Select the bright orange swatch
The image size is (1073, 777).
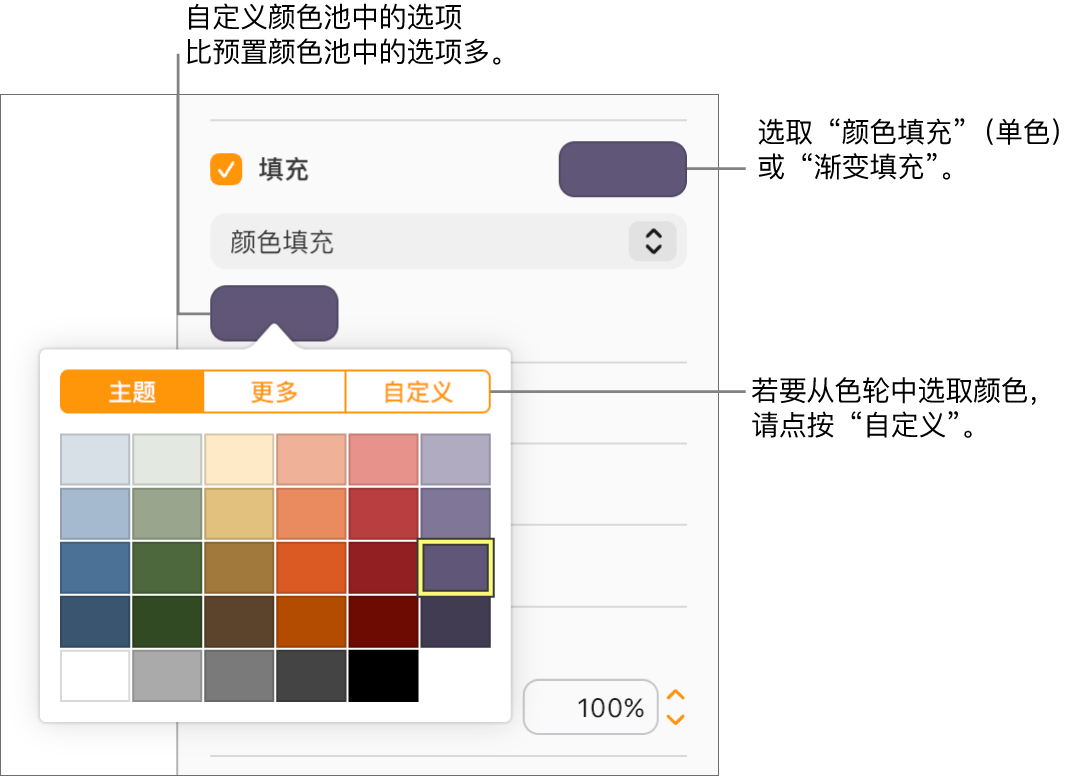pyautogui.click(x=311, y=567)
